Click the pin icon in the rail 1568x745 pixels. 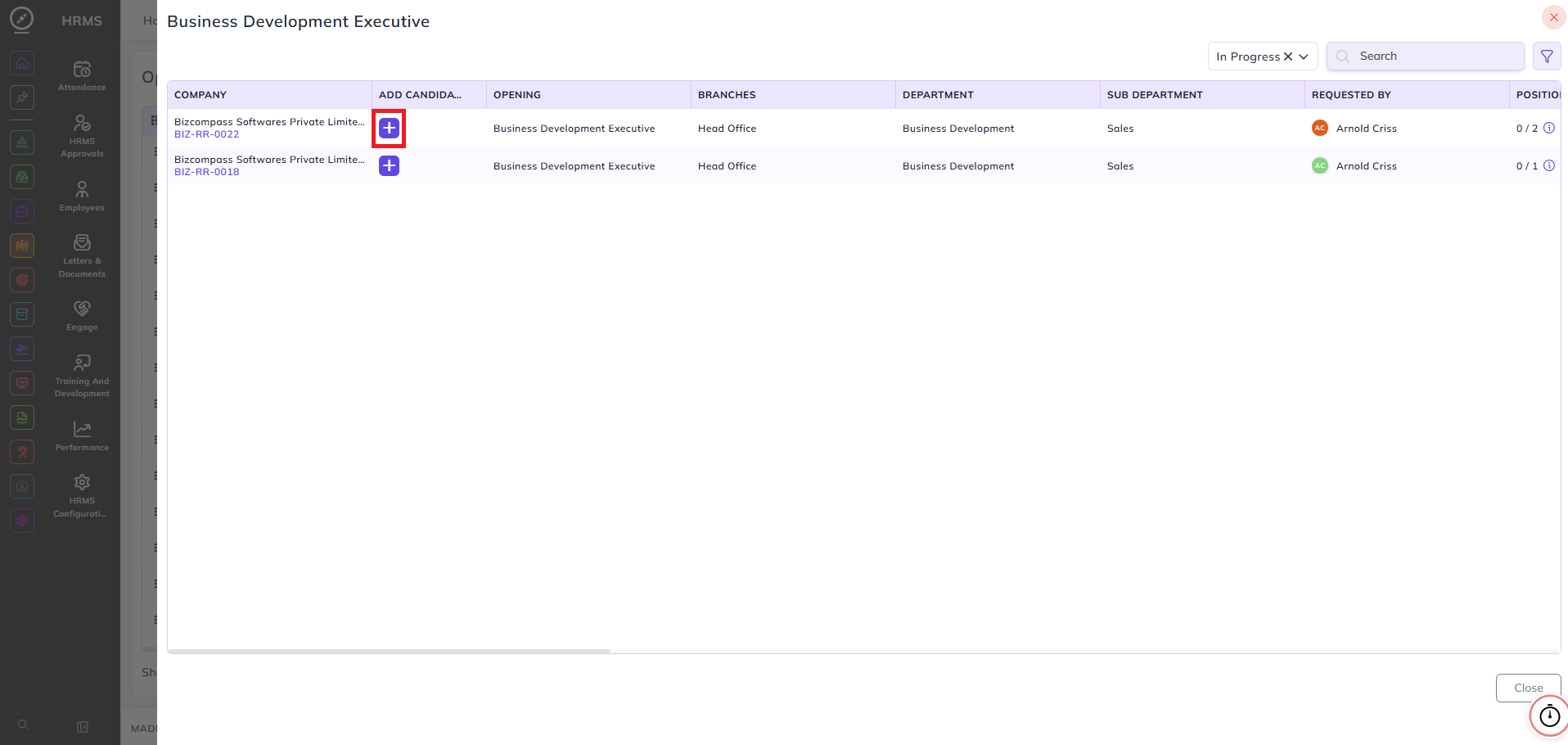point(22,97)
